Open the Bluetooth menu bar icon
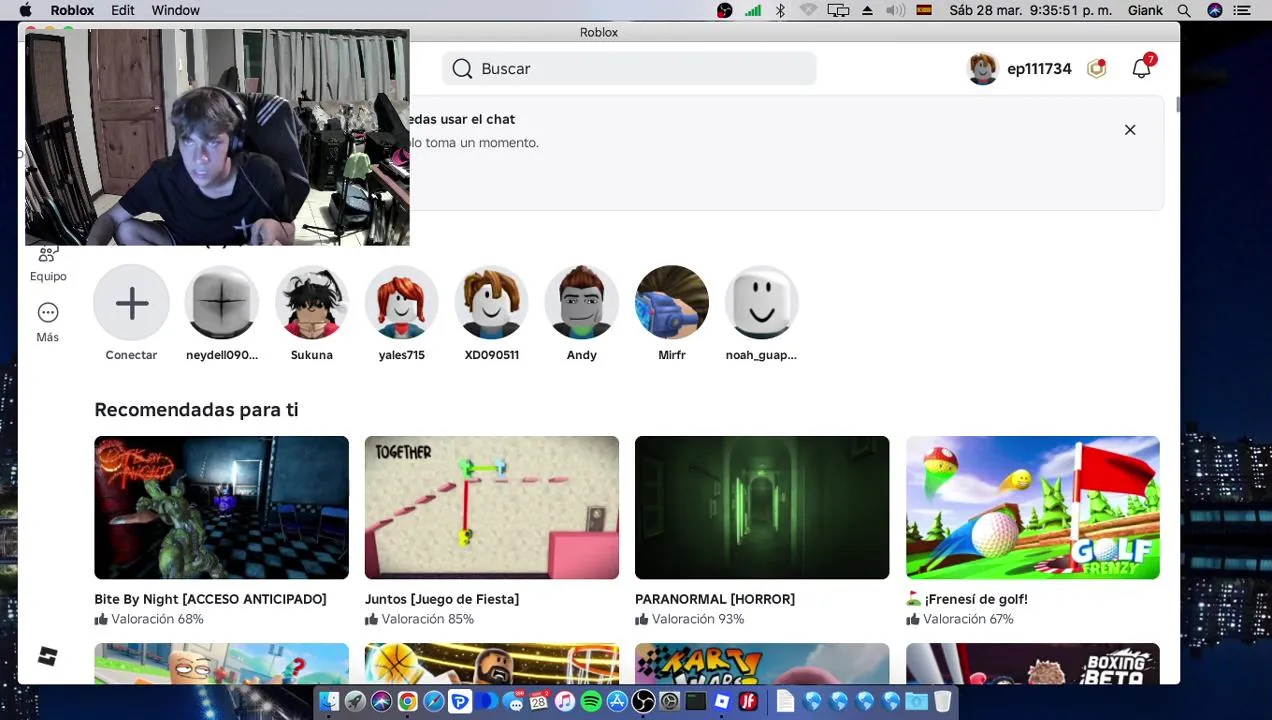 tap(780, 10)
